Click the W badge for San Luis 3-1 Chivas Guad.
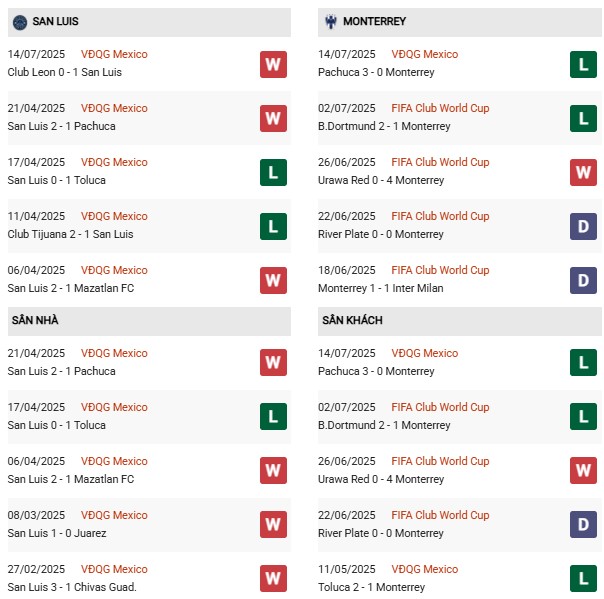Viewport: 604px width, 599px height. [x=273, y=579]
